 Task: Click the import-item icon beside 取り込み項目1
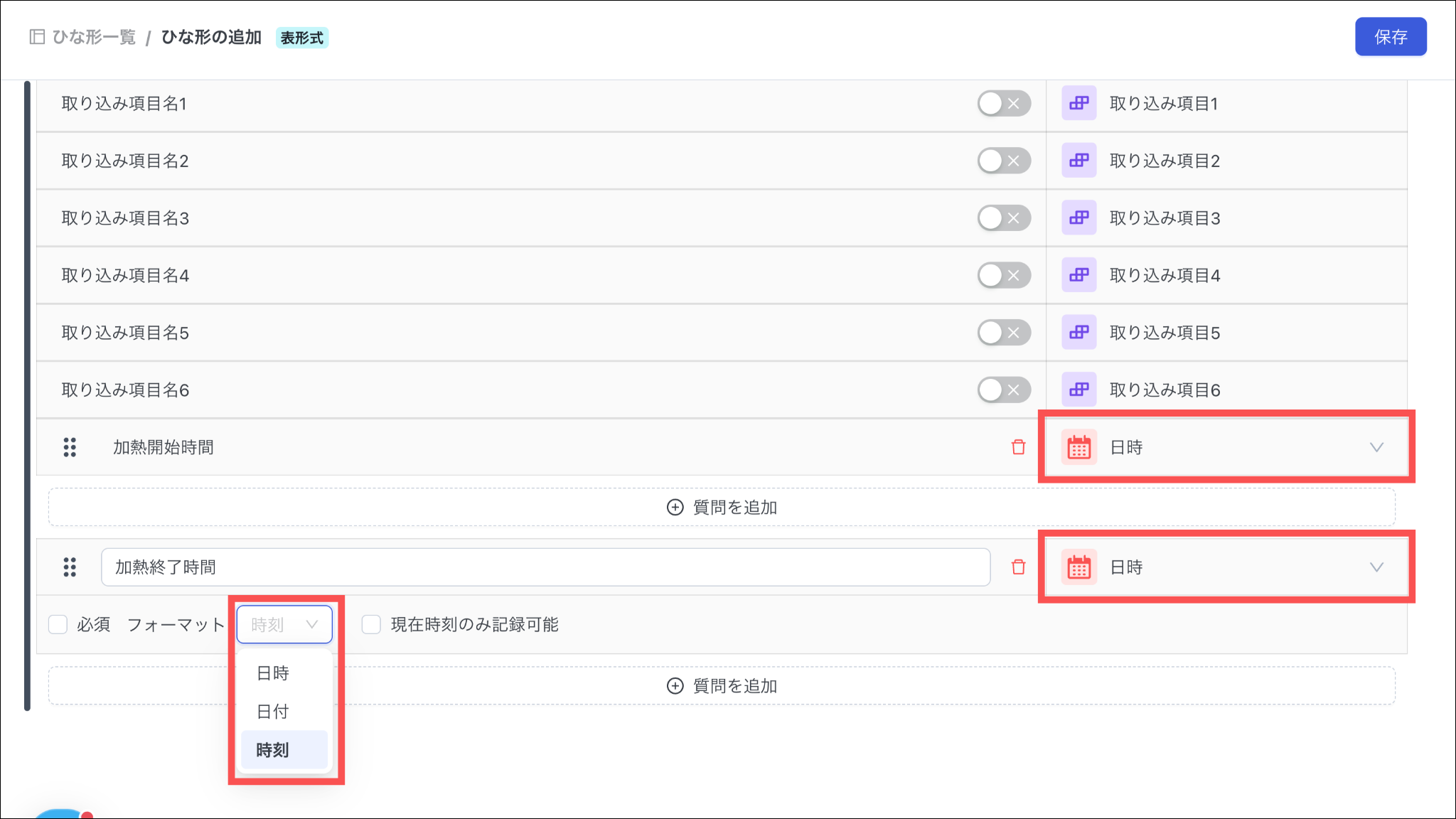pos(1078,104)
